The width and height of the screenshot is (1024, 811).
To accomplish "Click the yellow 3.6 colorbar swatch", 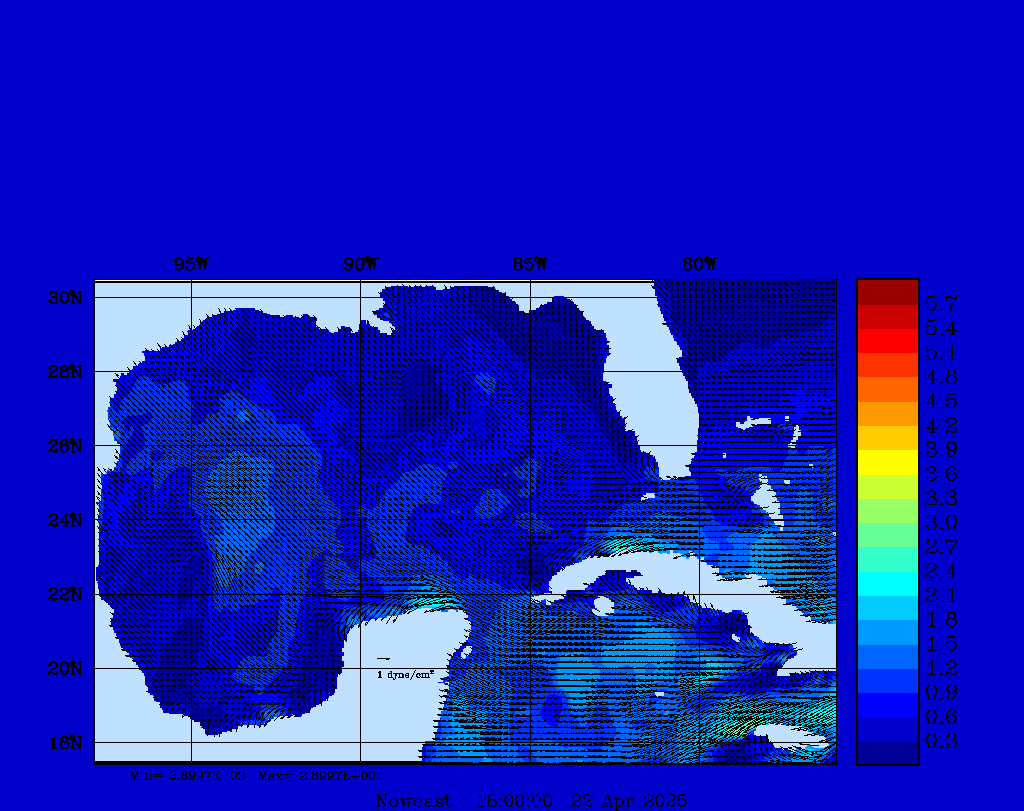I will pyautogui.click(x=887, y=462).
